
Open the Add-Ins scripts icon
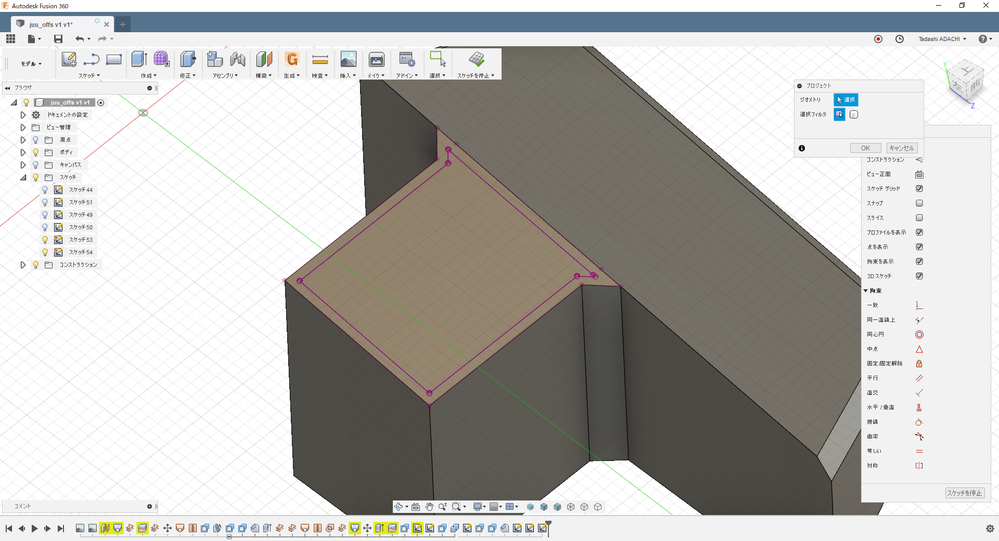tap(406, 60)
